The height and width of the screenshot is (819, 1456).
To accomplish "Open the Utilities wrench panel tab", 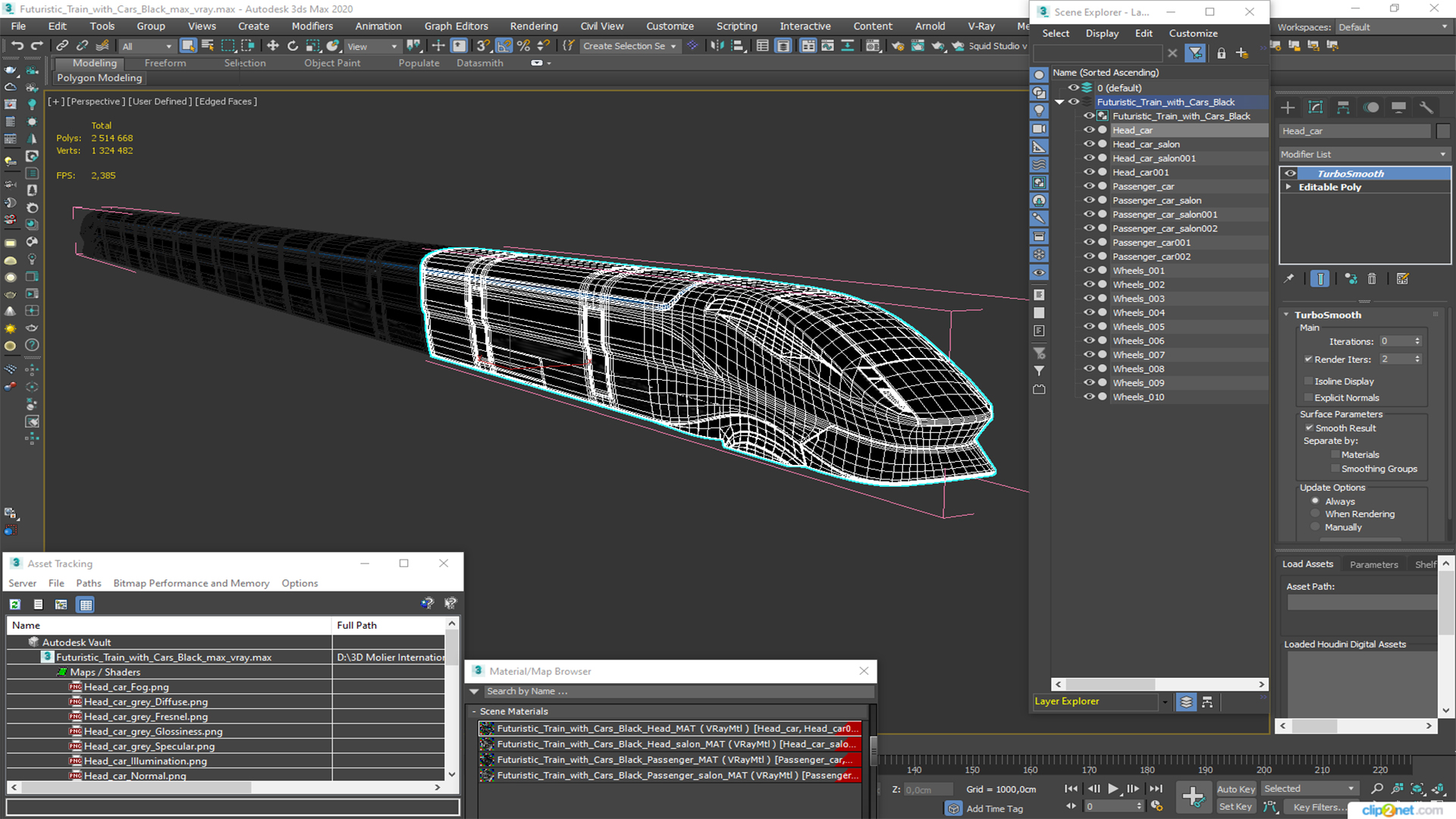I will point(1426,108).
